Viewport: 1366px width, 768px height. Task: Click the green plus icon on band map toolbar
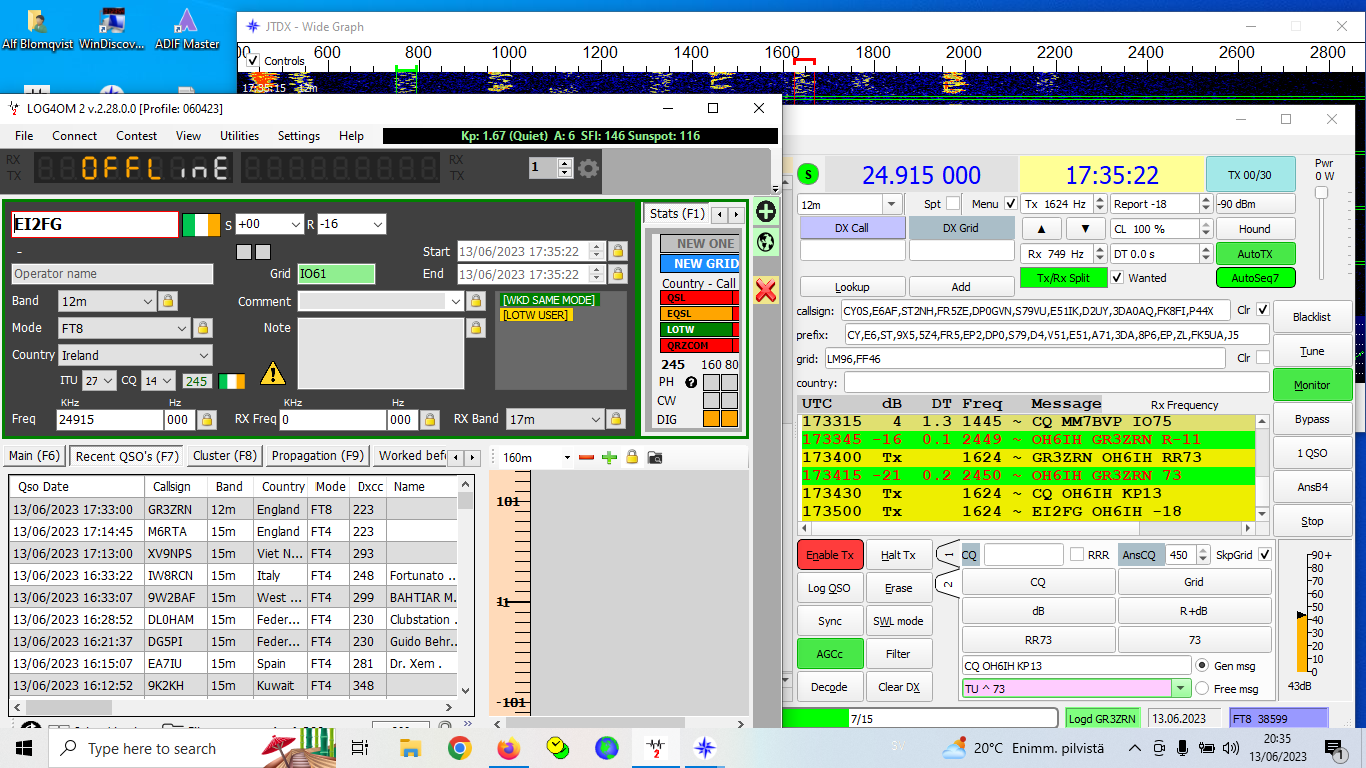(608, 457)
